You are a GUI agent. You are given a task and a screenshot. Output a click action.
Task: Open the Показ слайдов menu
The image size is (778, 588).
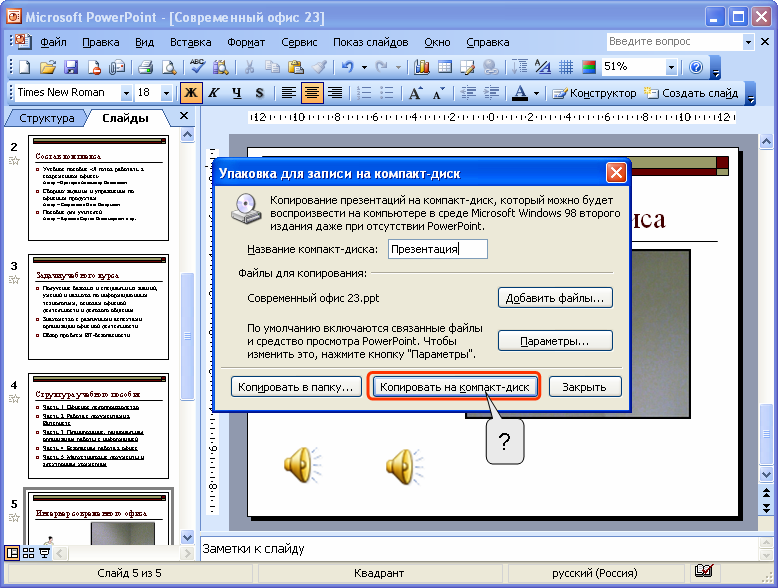(x=370, y=42)
